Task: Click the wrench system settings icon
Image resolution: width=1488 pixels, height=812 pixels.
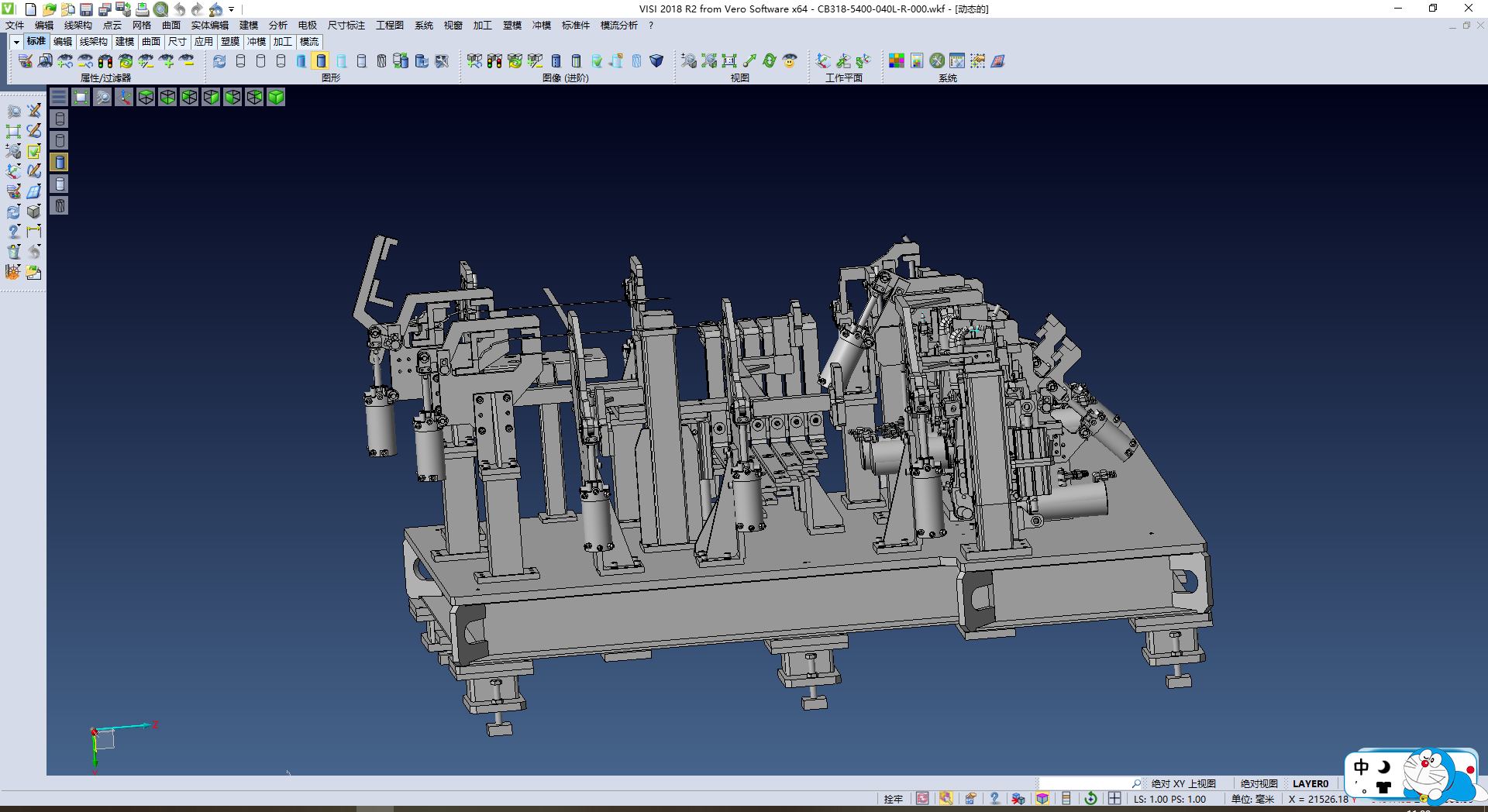Action: point(937,60)
